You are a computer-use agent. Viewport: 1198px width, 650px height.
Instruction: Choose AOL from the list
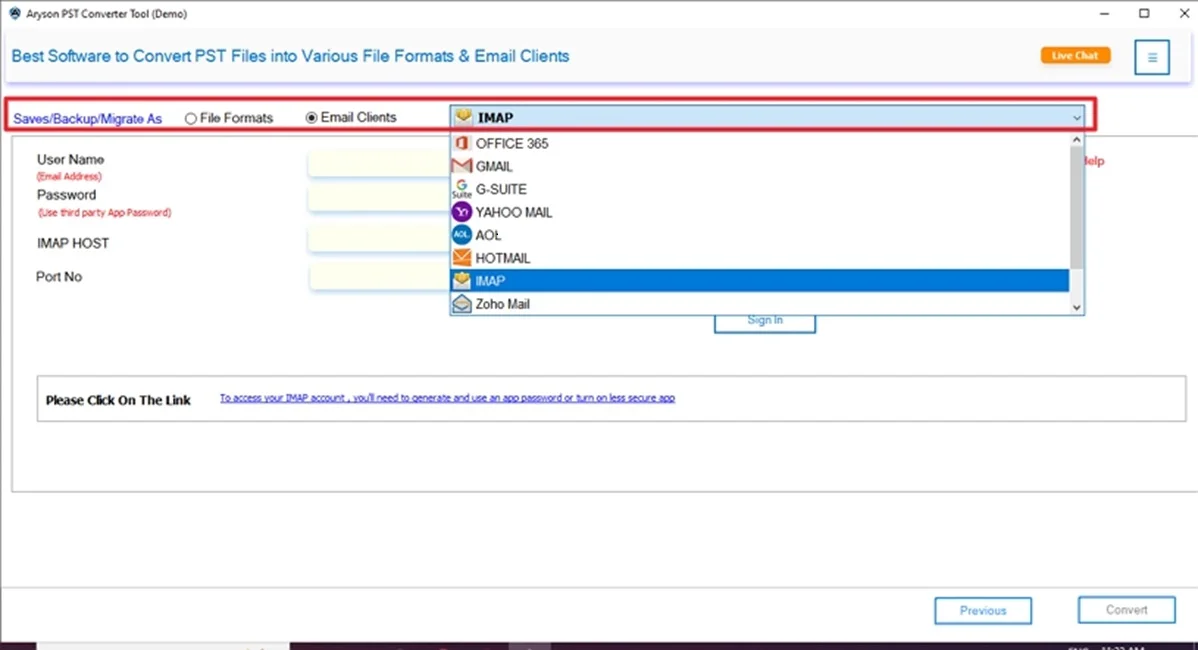tap(759, 234)
